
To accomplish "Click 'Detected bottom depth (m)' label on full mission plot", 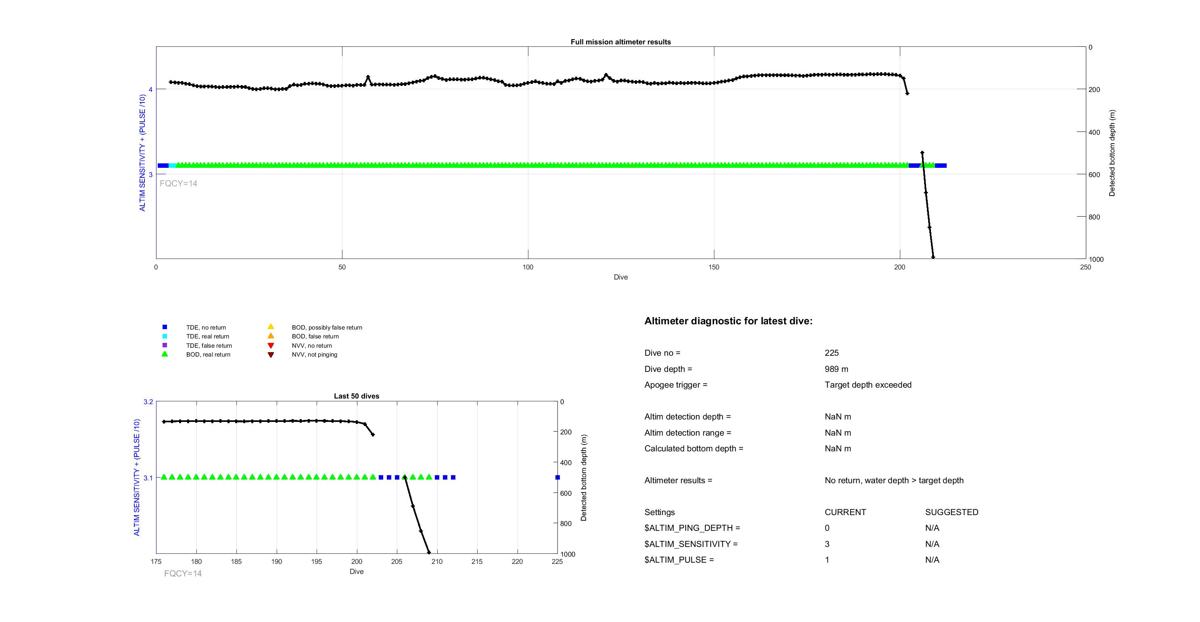I will [1114, 153].
